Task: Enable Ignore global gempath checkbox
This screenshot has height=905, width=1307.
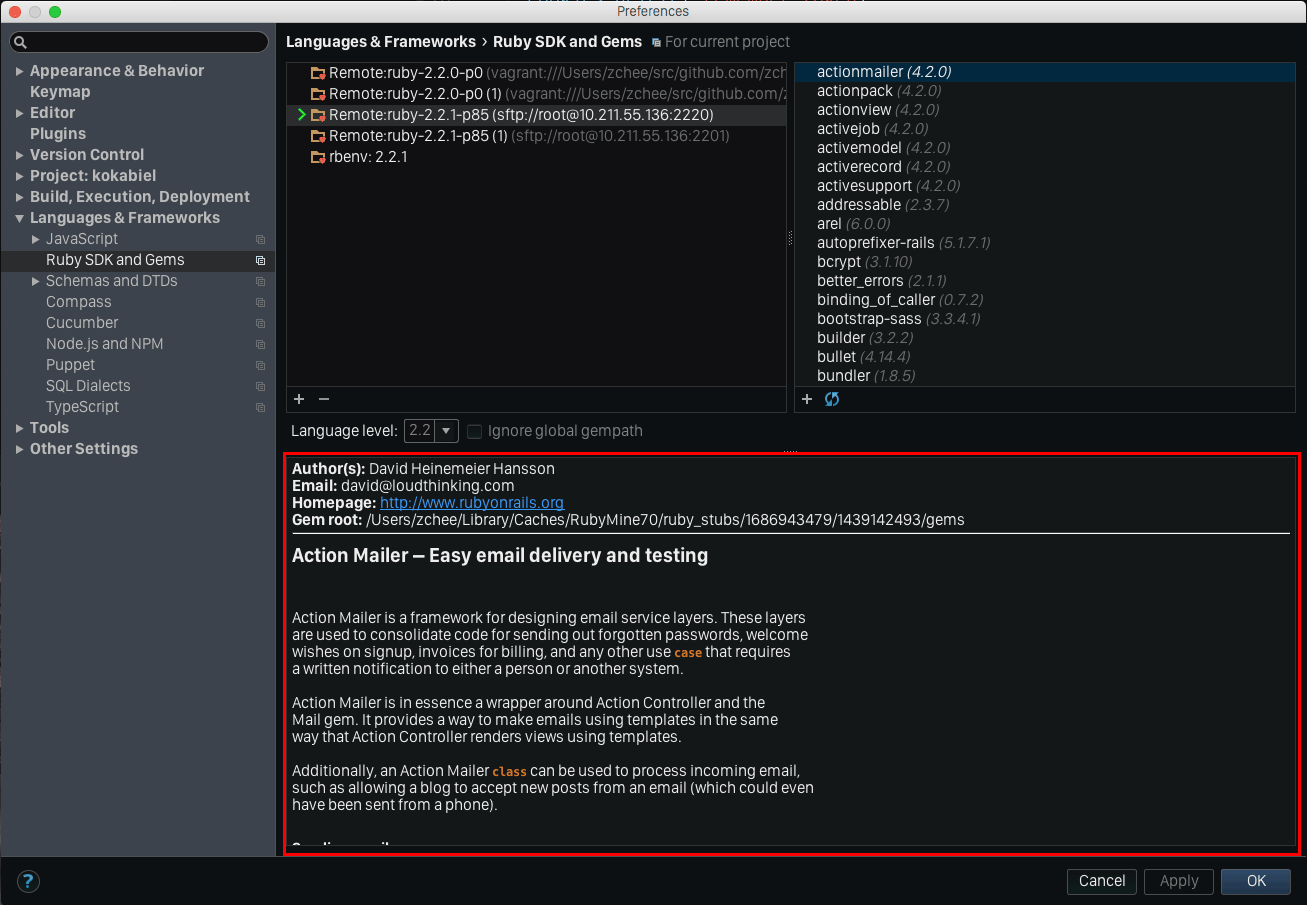Action: [x=475, y=431]
